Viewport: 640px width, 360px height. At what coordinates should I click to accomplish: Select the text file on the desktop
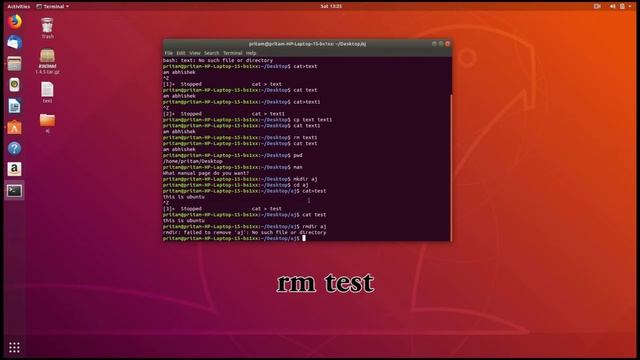47,92
